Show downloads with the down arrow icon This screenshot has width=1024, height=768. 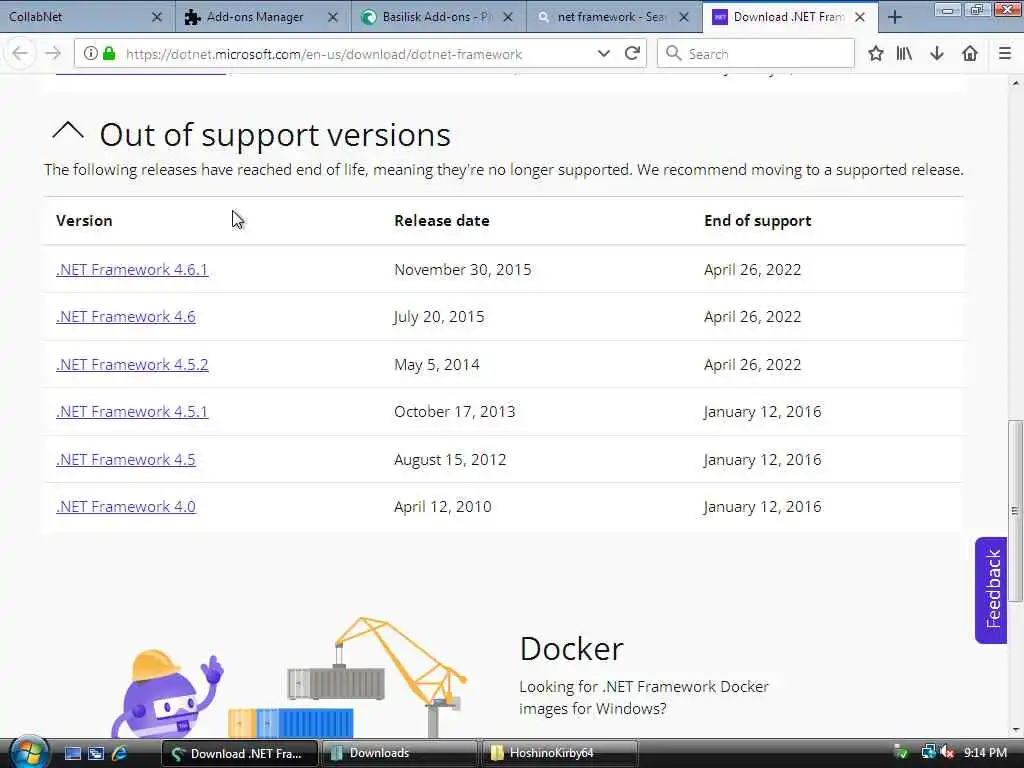[937, 54]
